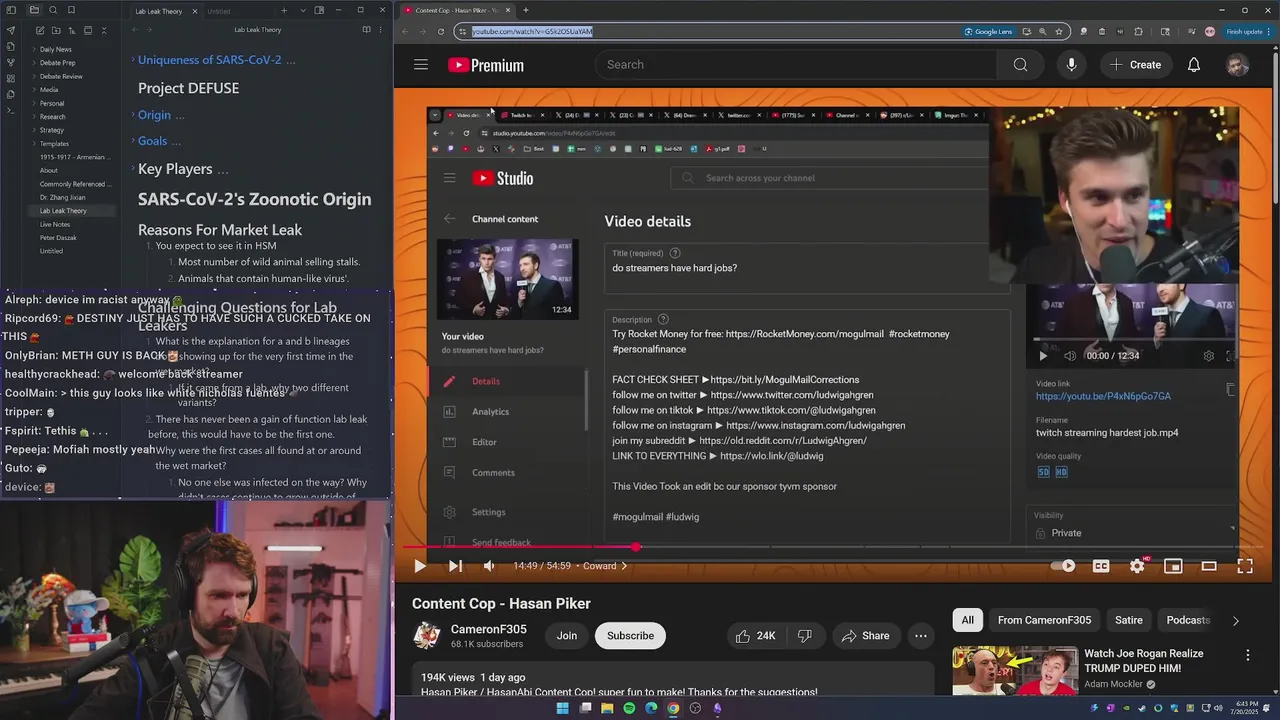Select the All suggestions chip
1280x720 pixels.
click(x=967, y=620)
